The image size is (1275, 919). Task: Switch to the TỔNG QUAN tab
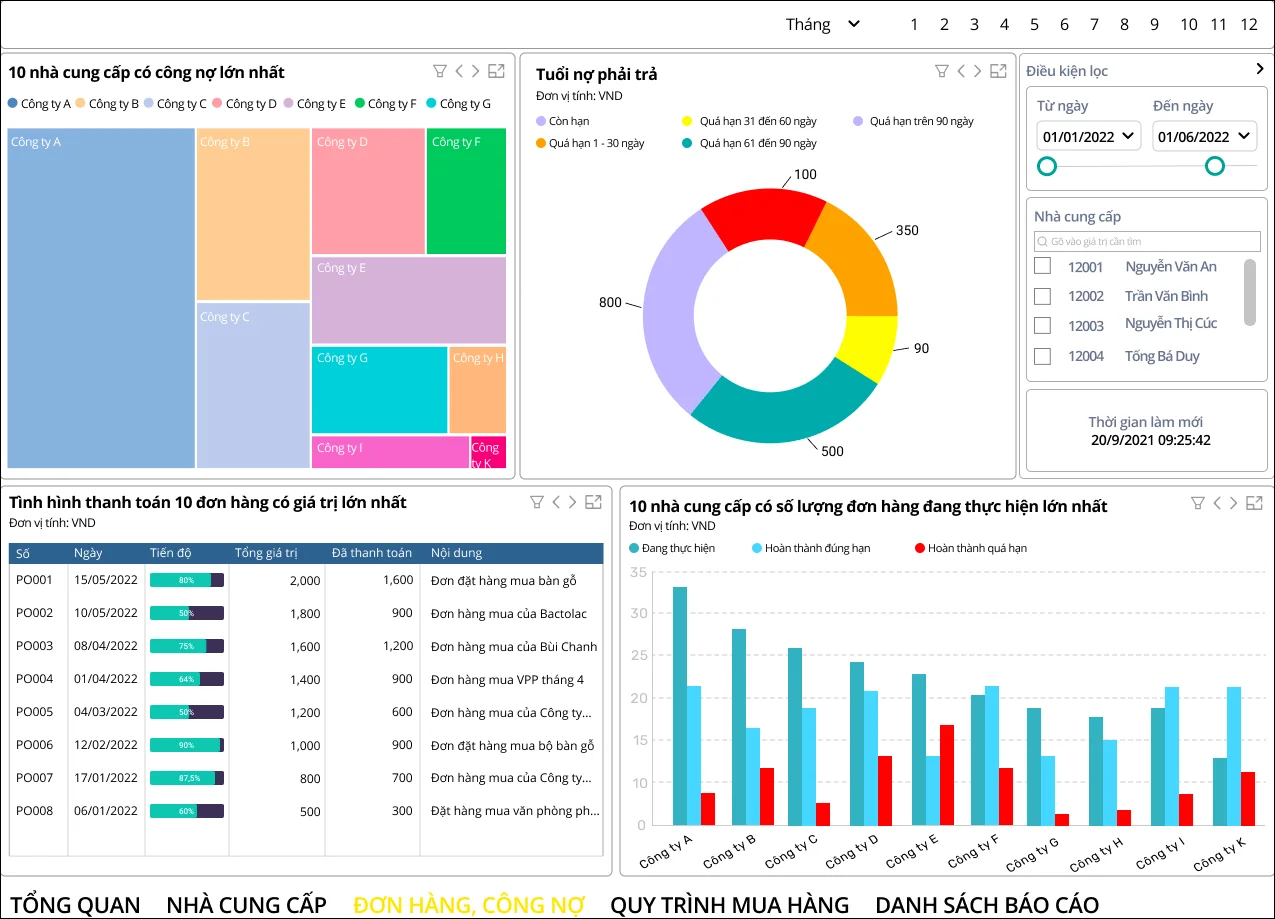pyautogui.click(x=74, y=904)
